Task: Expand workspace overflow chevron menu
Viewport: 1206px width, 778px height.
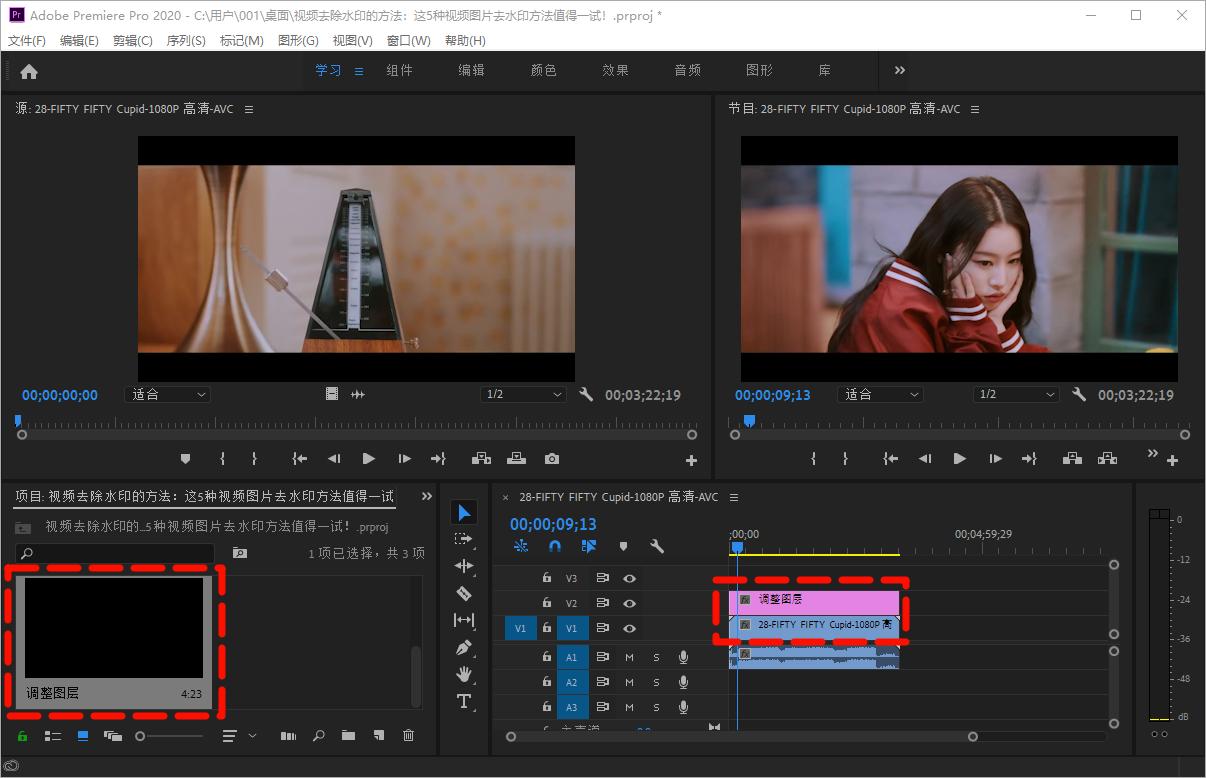Action: [900, 70]
